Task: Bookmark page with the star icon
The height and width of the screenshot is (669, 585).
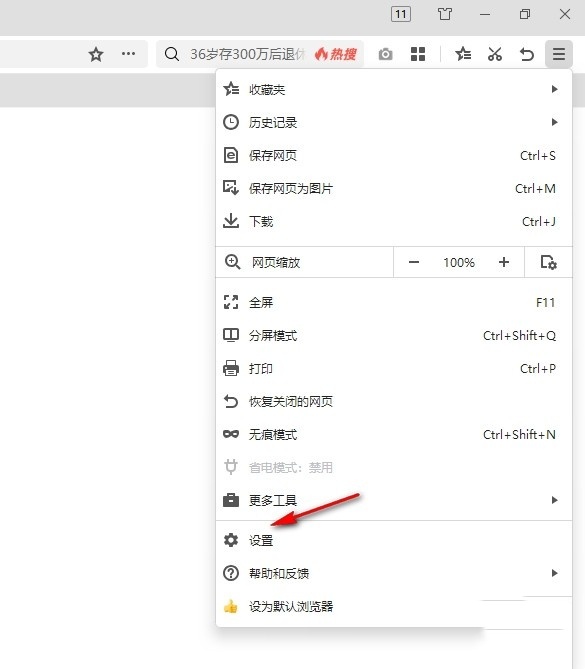Action: pos(96,54)
